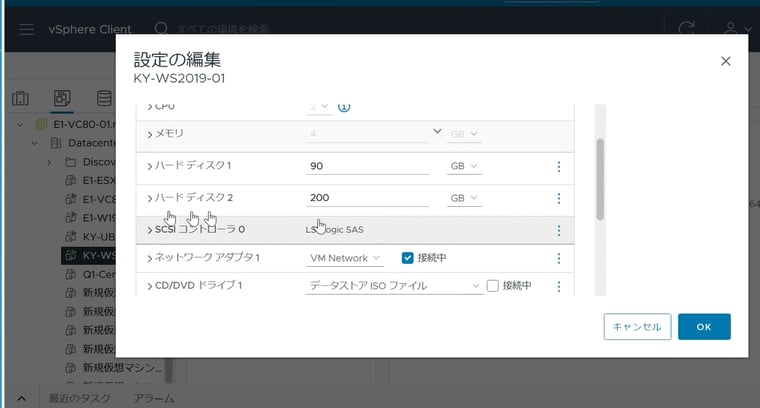Click the キャンセル button

click(x=637, y=327)
